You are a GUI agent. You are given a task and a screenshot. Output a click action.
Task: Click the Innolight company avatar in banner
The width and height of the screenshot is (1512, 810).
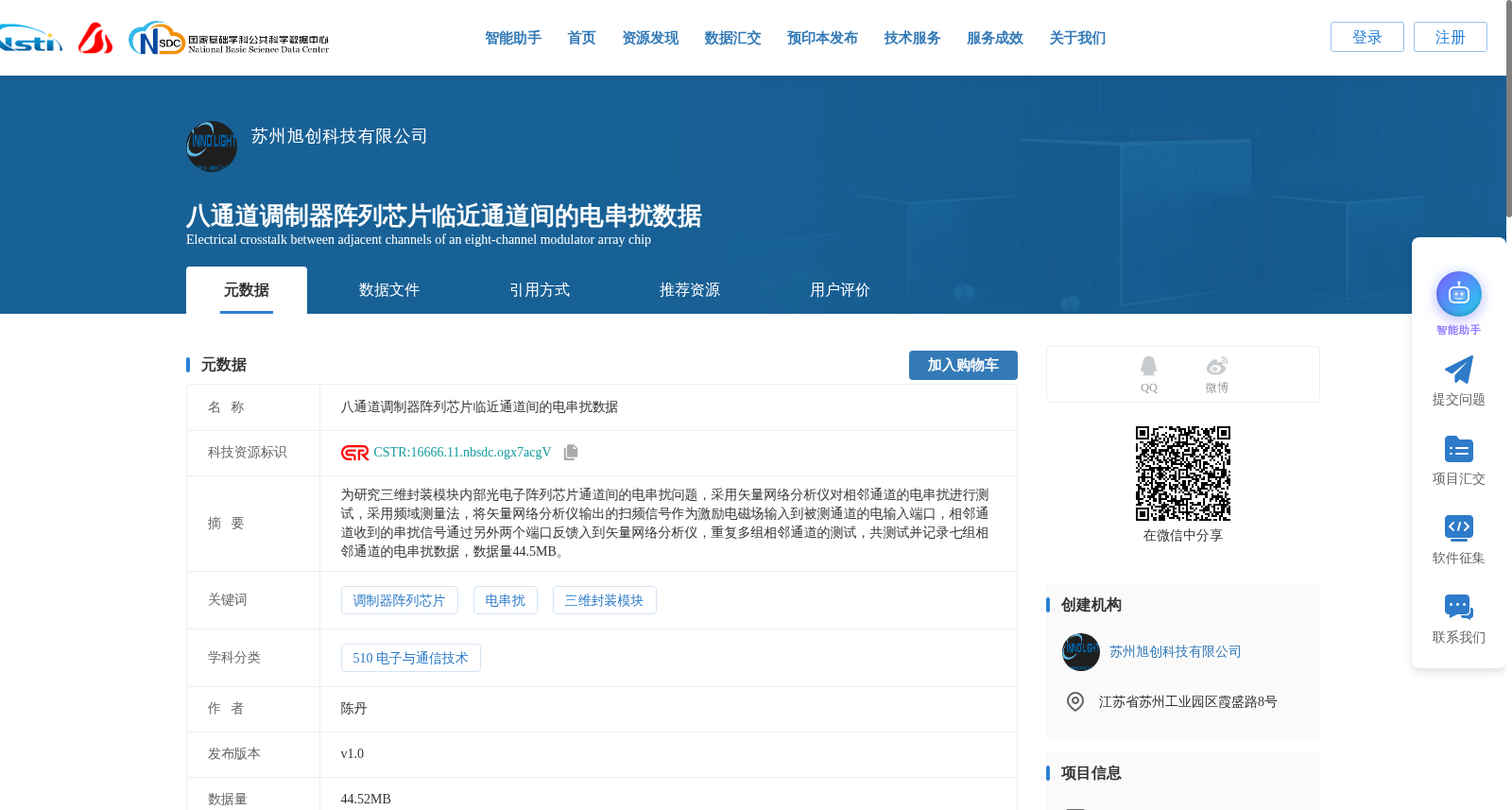pos(212,146)
